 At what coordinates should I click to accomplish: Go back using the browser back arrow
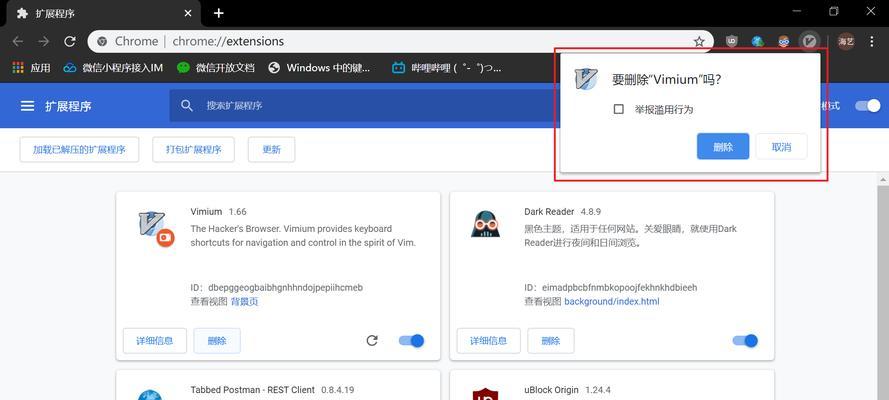pos(18,41)
